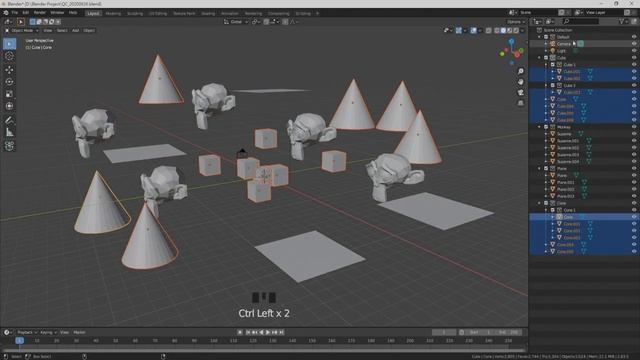The width and height of the screenshot is (640, 360).
Task: Open the viewport Add menu
Action: 76,30
